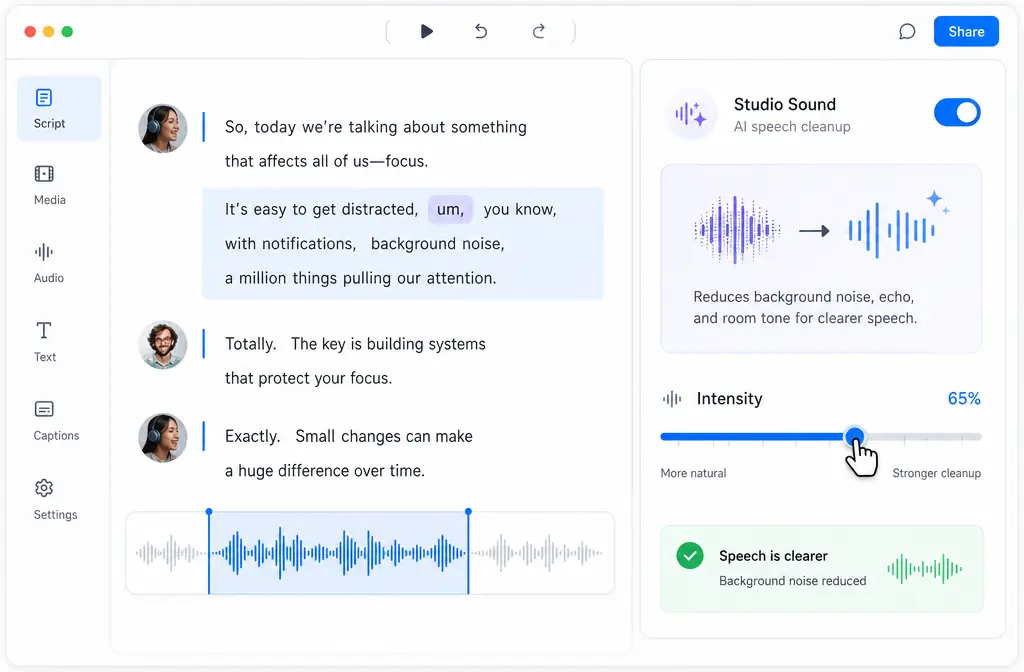Click the words "with notifications,"
Screen dimensions: 1024x672
(x=290, y=244)
